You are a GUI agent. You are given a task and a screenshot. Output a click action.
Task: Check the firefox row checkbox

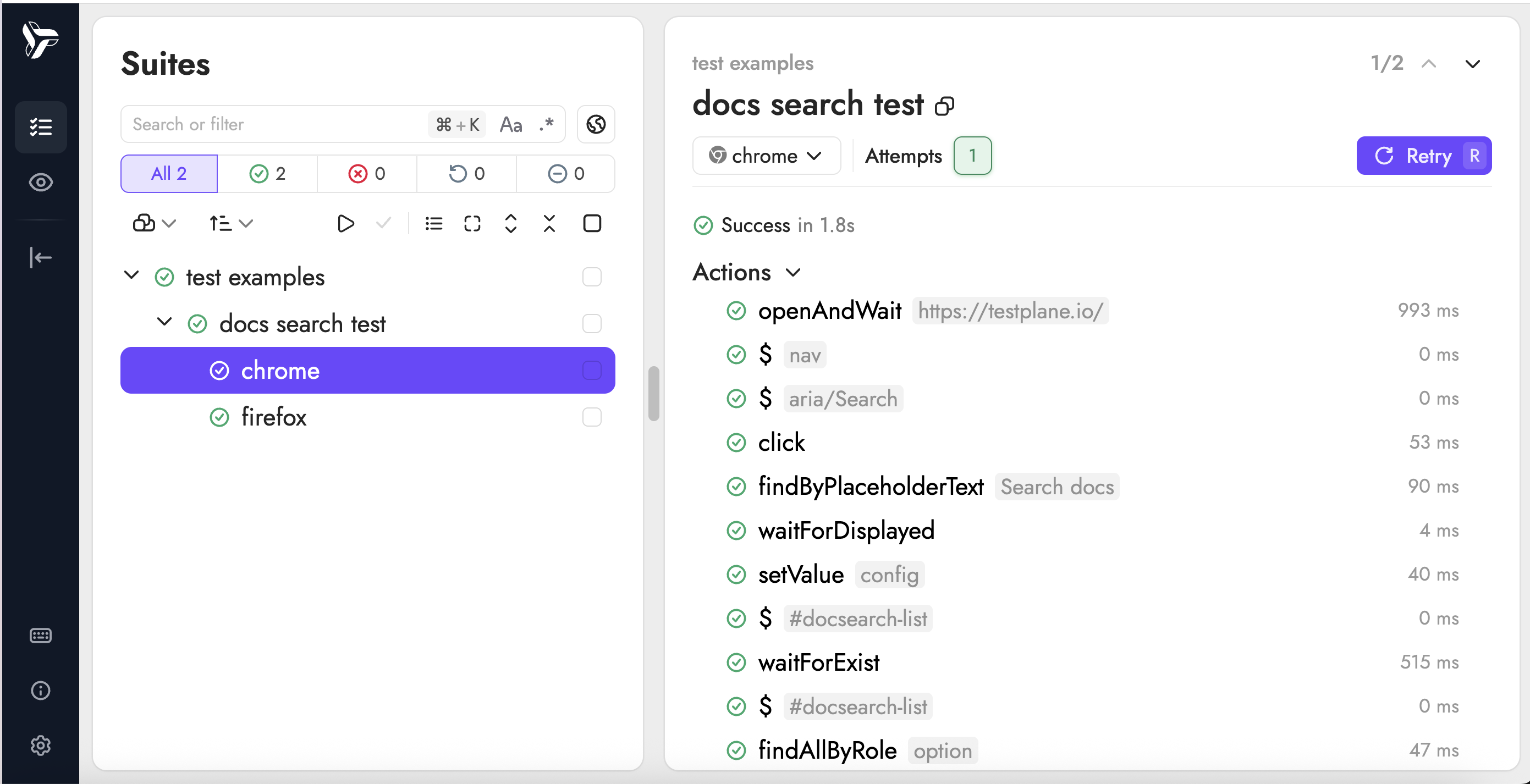[592, 417]
